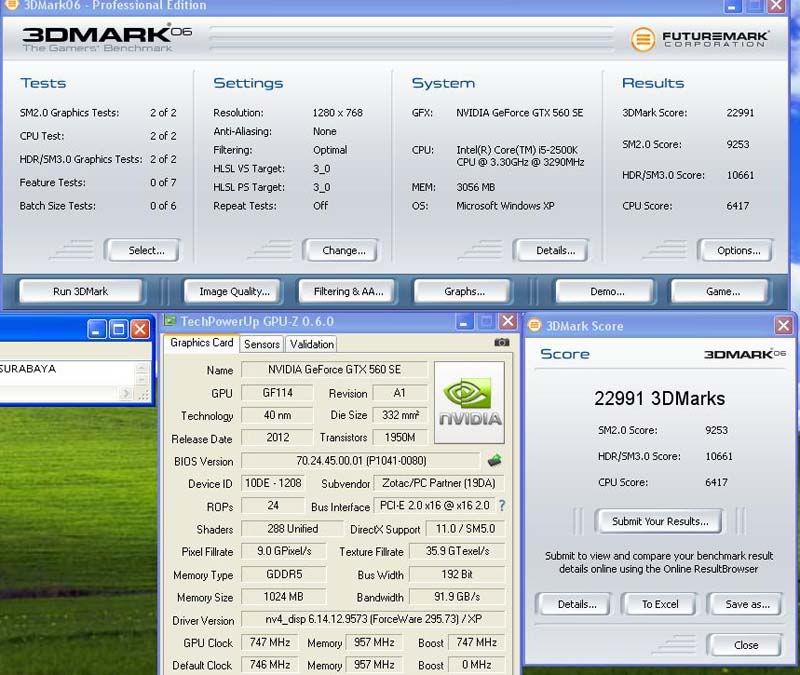Open the Validation tab in GPU-Z
The height and width of the screenshot is (675, 800).
point(312,344)
